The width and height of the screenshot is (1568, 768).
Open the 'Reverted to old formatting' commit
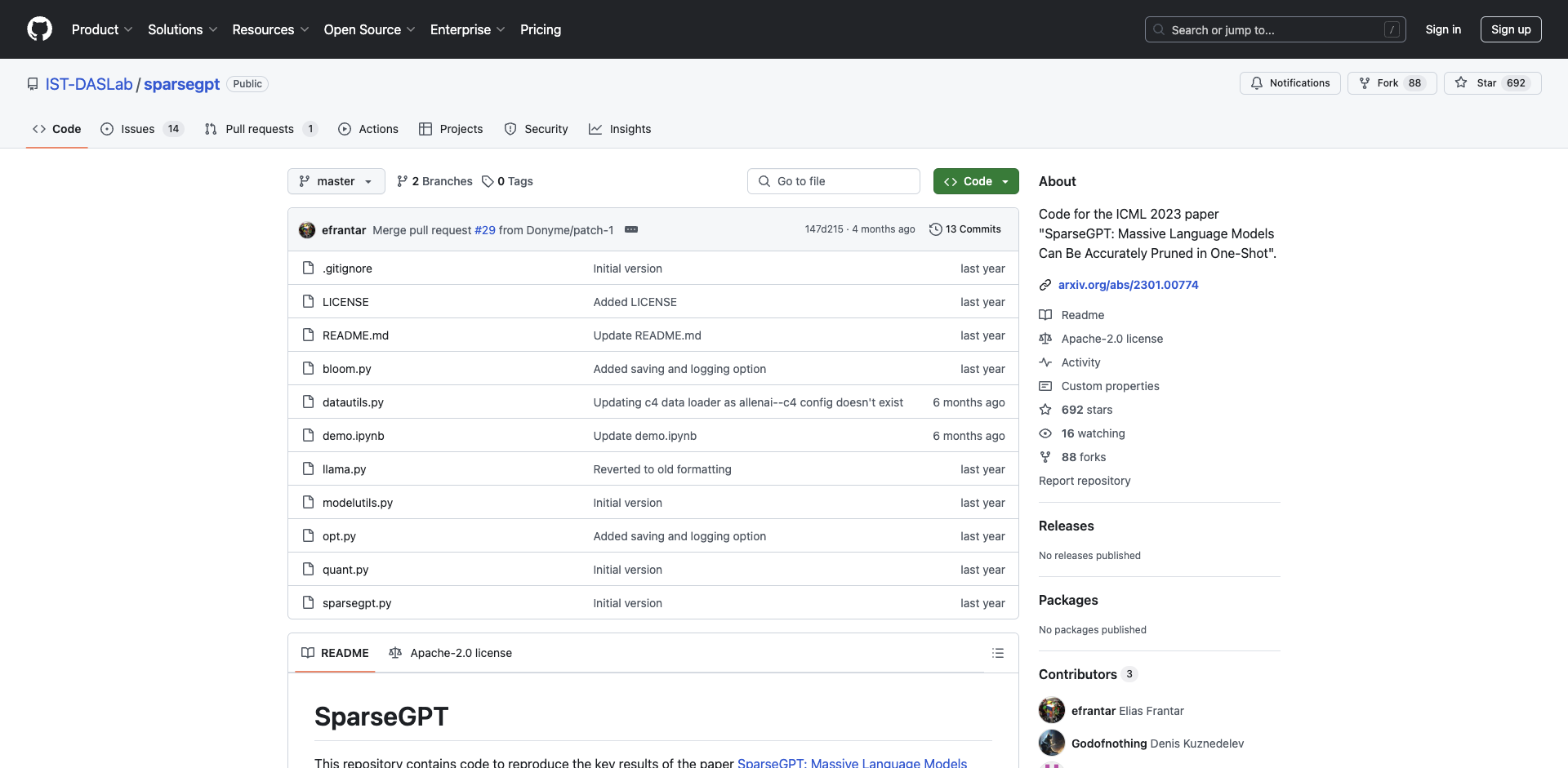click(x=662, y=469)
